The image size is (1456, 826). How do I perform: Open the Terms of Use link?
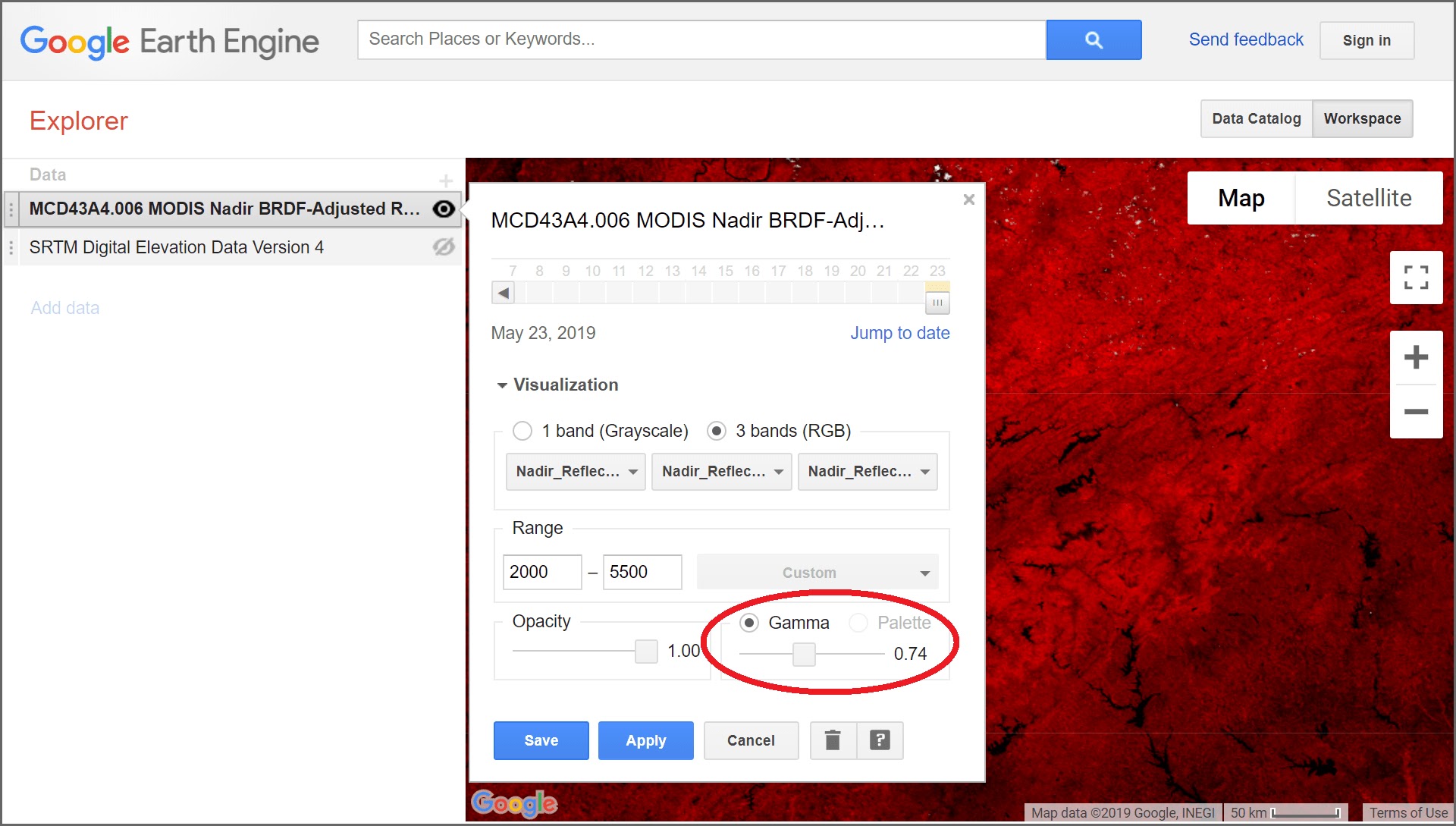click(1408, 813)
